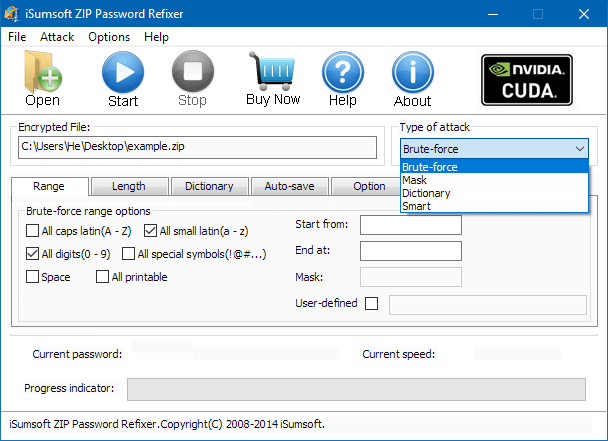Switch to the Length tab
The width and height of the screenshot is (608, 441).
point(129,186)
